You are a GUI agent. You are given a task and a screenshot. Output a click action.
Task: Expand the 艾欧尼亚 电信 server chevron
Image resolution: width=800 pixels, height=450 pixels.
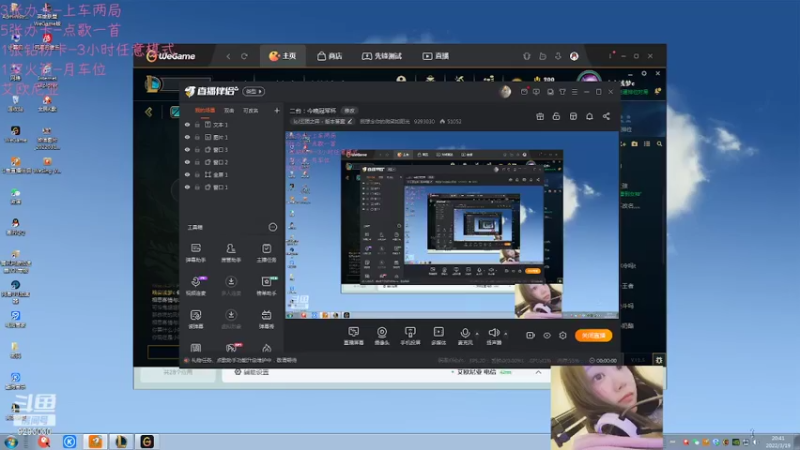click(538, 372)
